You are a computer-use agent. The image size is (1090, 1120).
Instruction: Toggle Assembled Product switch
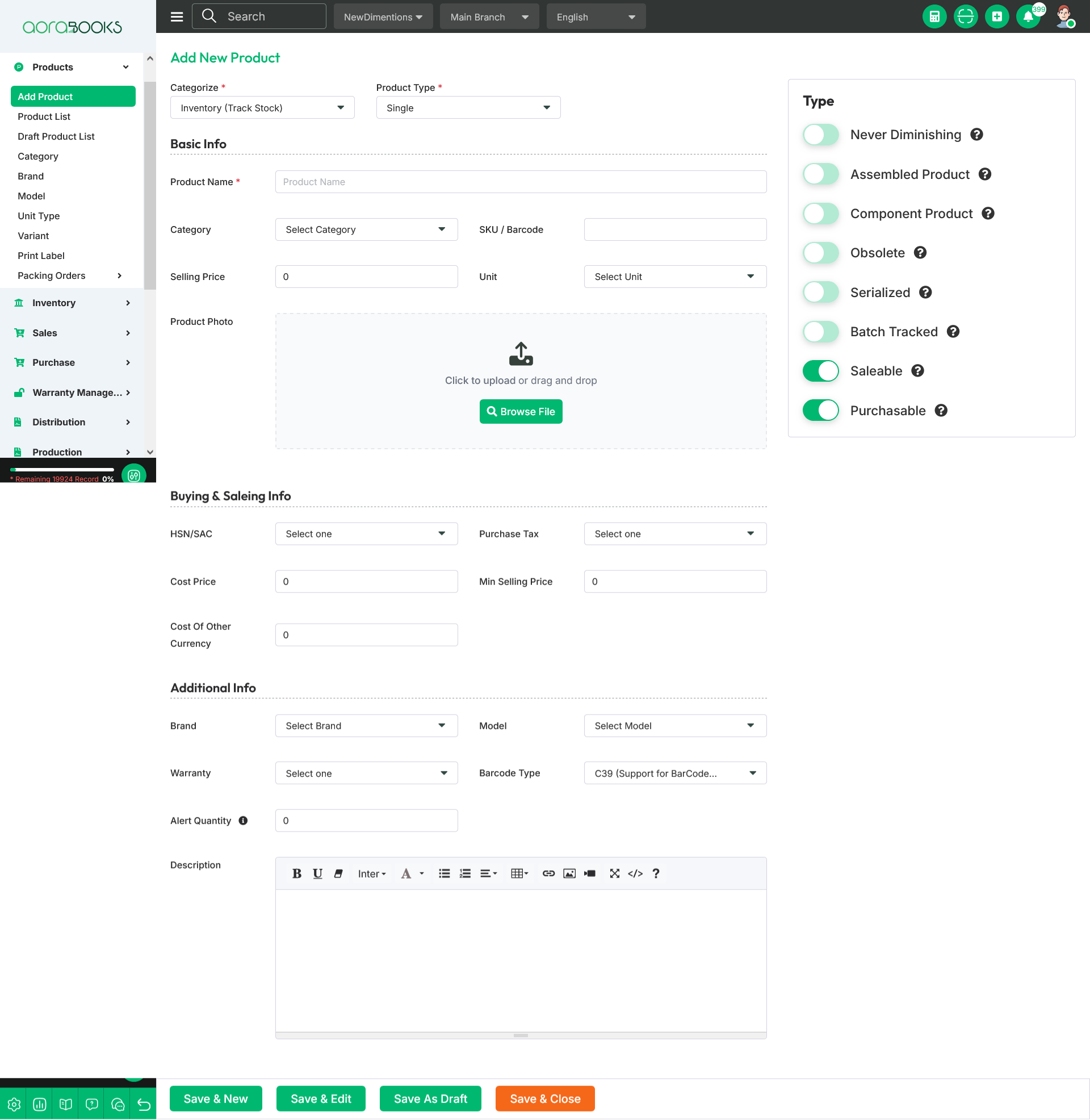820,174
